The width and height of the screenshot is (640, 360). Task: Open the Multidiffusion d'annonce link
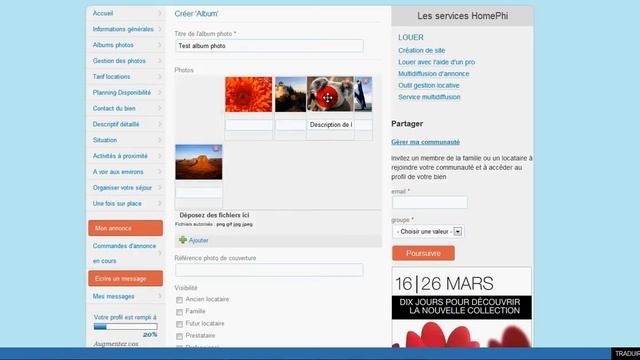[x=433, y=73]
